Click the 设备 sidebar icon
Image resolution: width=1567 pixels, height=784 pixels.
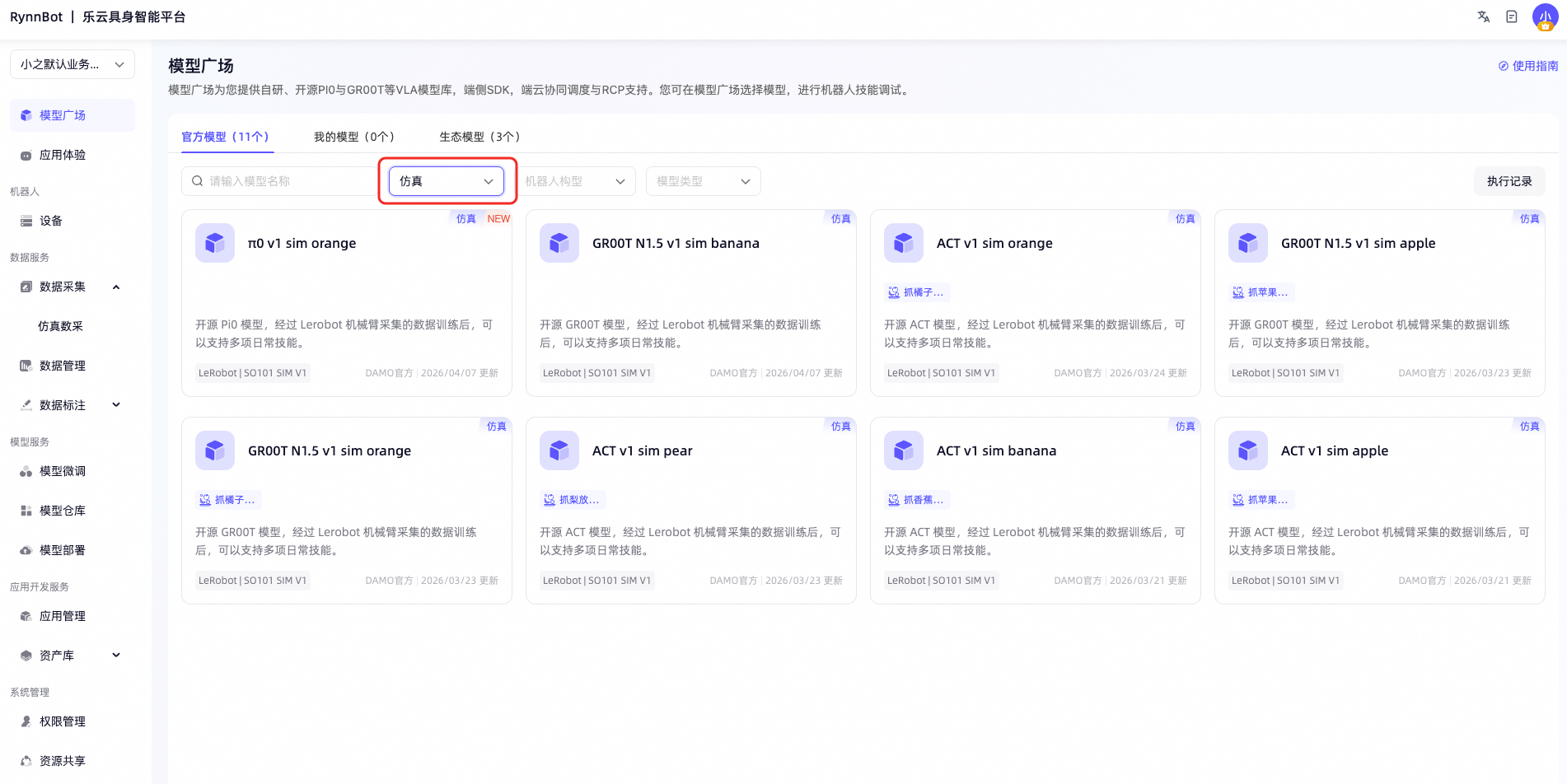click(26, 221)
